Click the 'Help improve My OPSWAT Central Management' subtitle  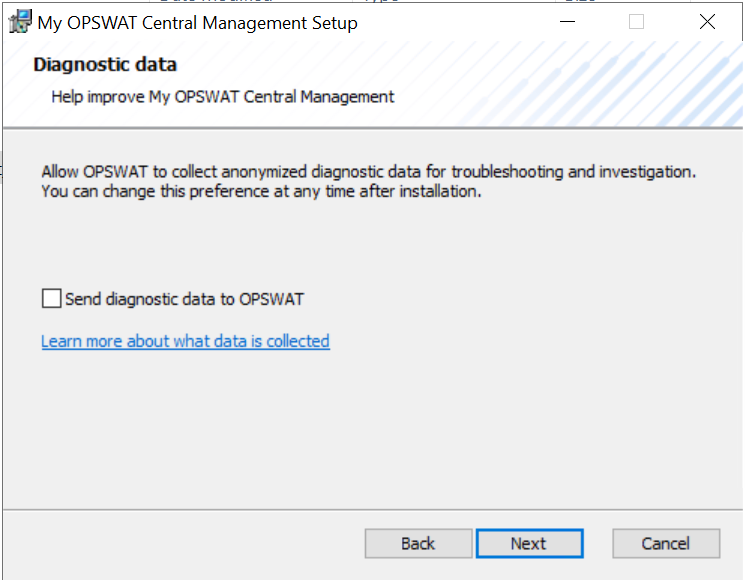(223, 97)
